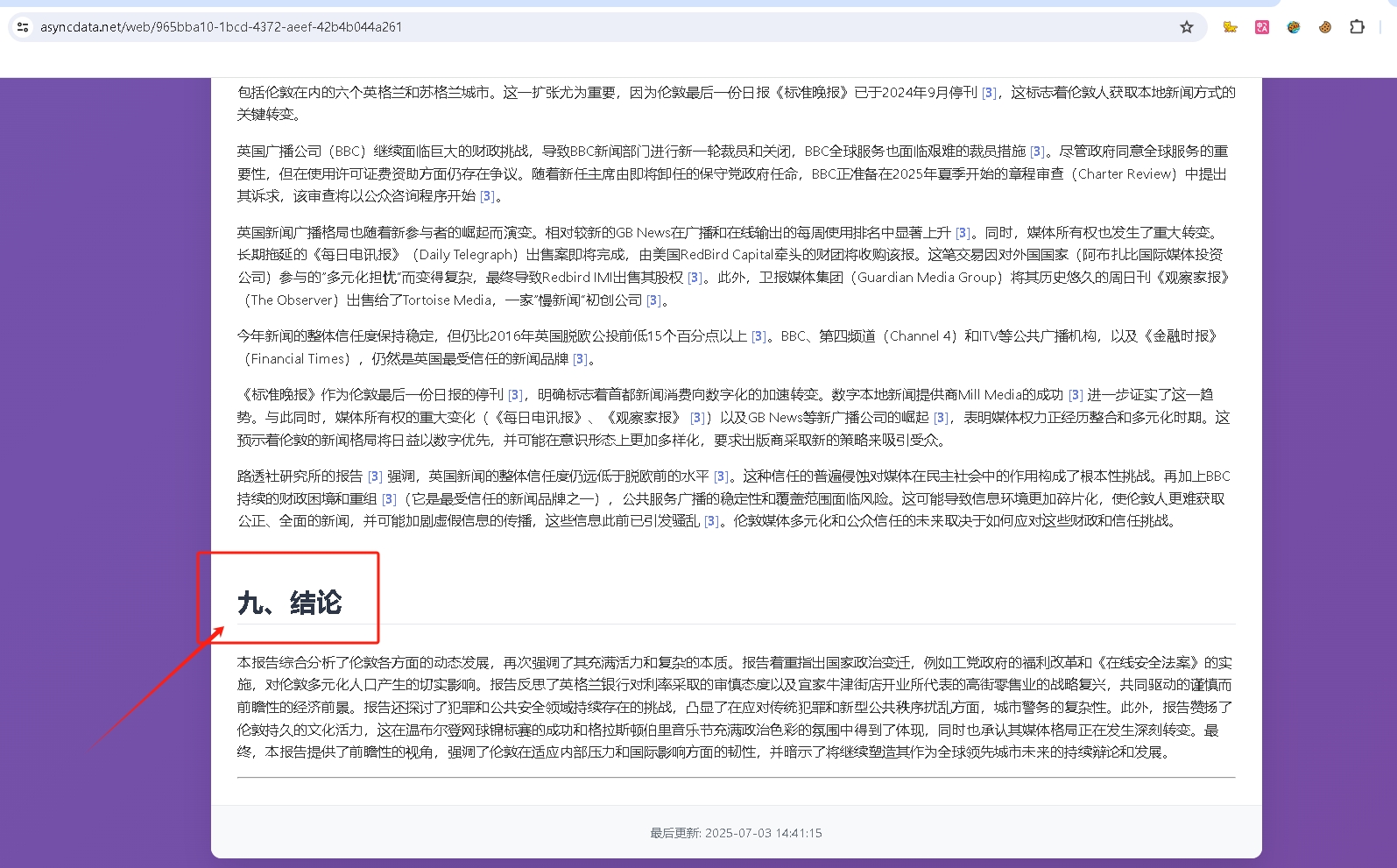1397x868 pixels.
Task: Select the paragraph starting 英国广播公司（BBC）继续面临
Action: pyautogui.click(x=736, y=173)
